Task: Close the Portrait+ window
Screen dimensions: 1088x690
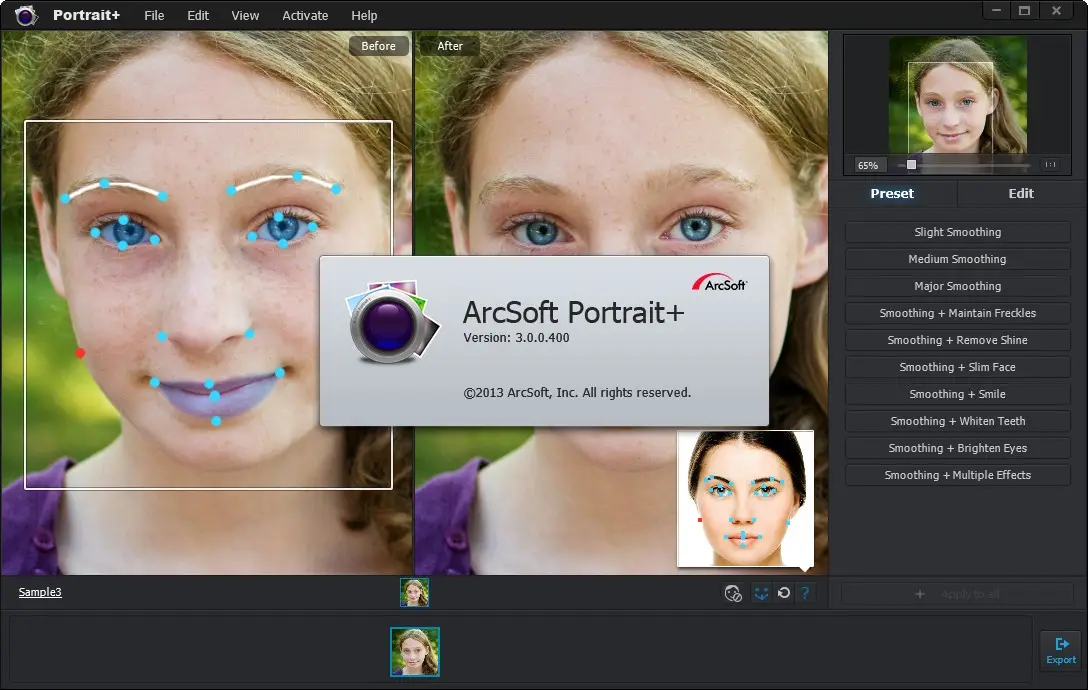Action: (x=1056, y=10)
